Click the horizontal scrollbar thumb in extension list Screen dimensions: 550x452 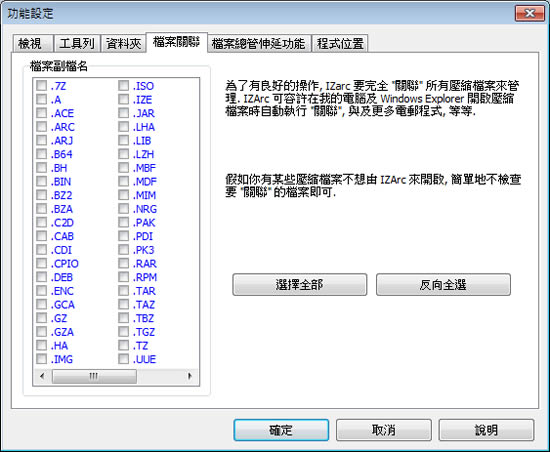pyautogui.click(x=94, y=376)
